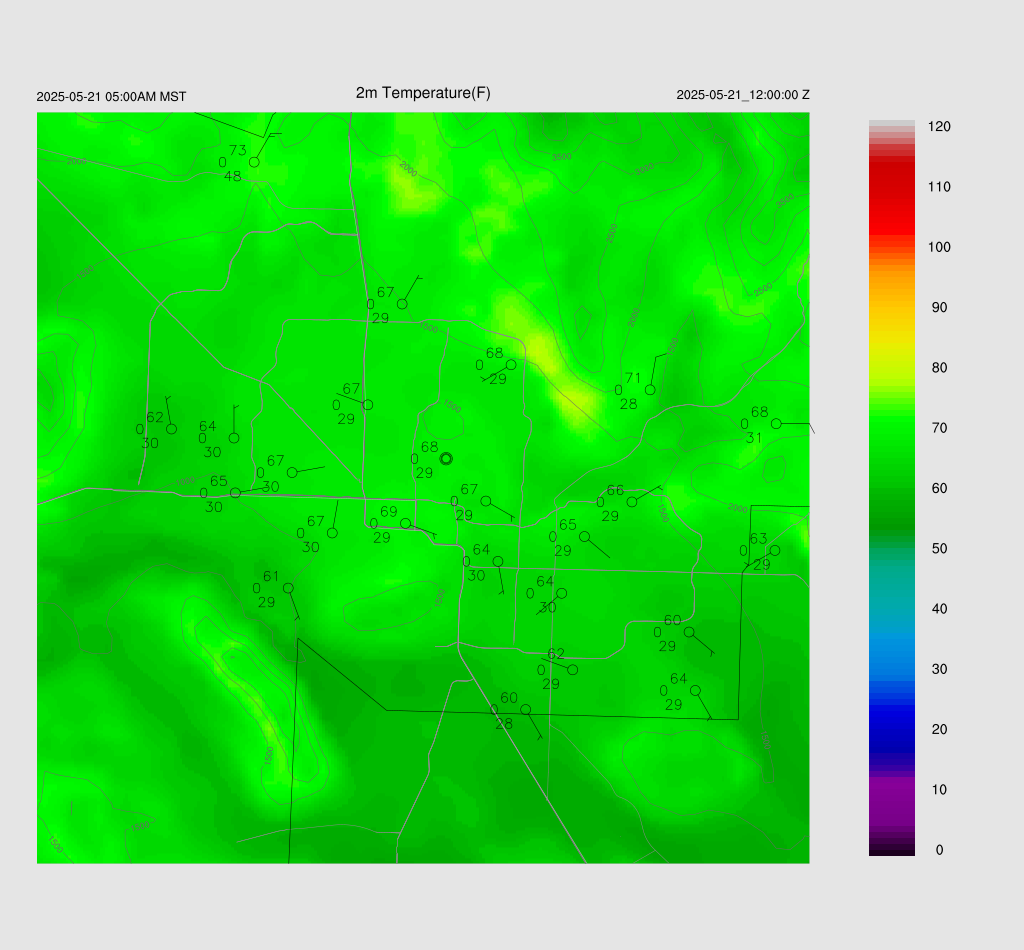The image size is (1024, 950).
Task: Click the station reading "73" temperature value
Action: [238, 151]
